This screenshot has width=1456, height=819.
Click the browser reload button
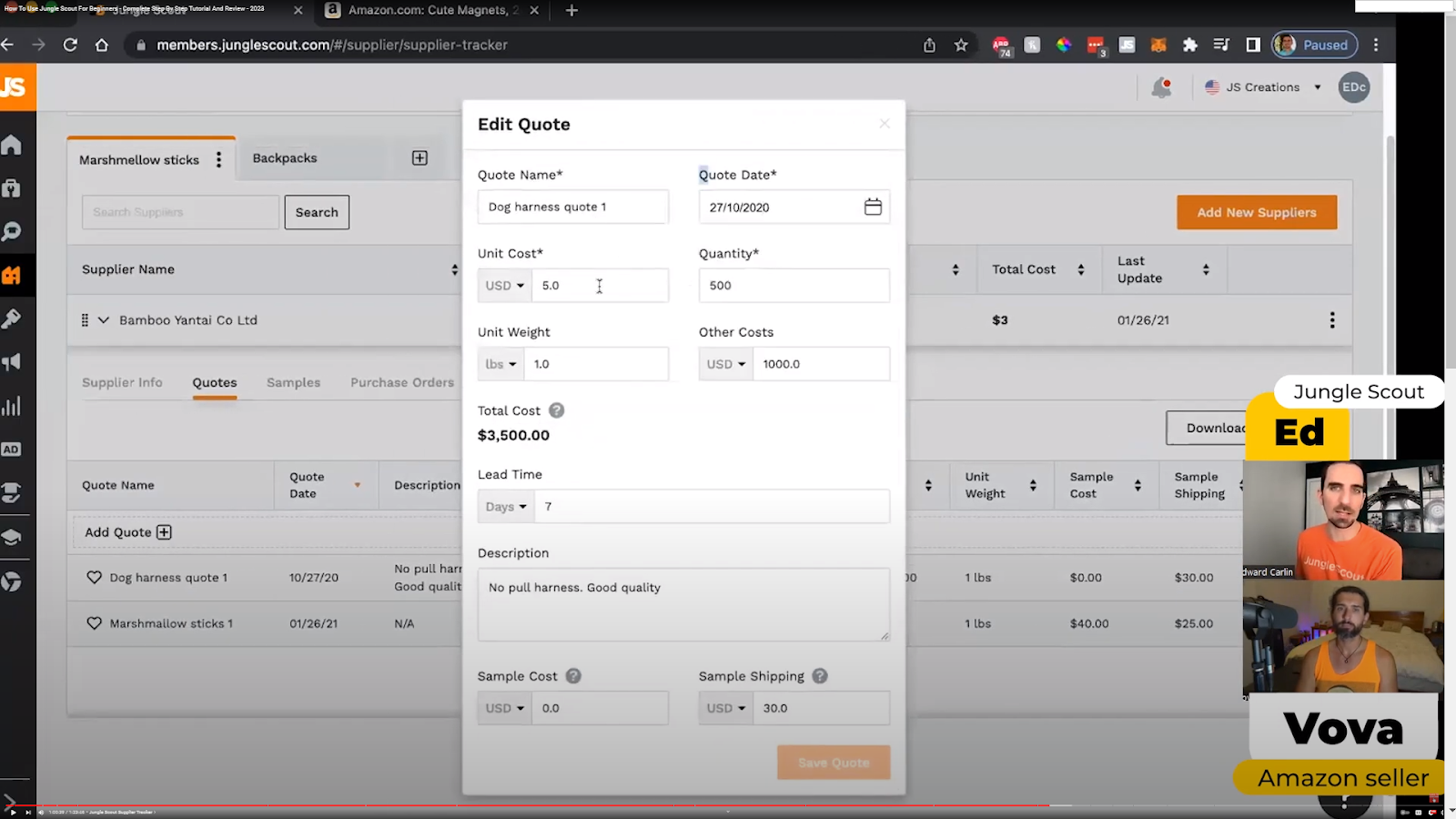pos(70,45)
